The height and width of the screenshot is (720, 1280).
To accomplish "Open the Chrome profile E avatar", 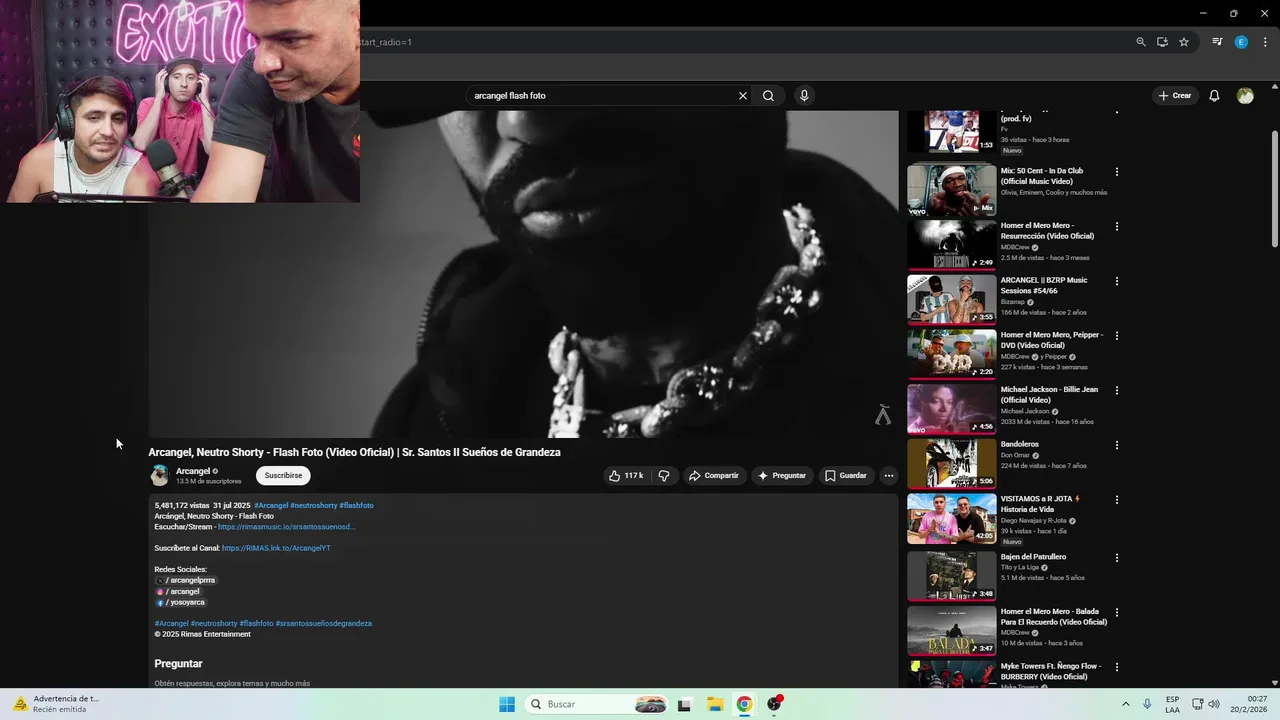I will 1241,42.
